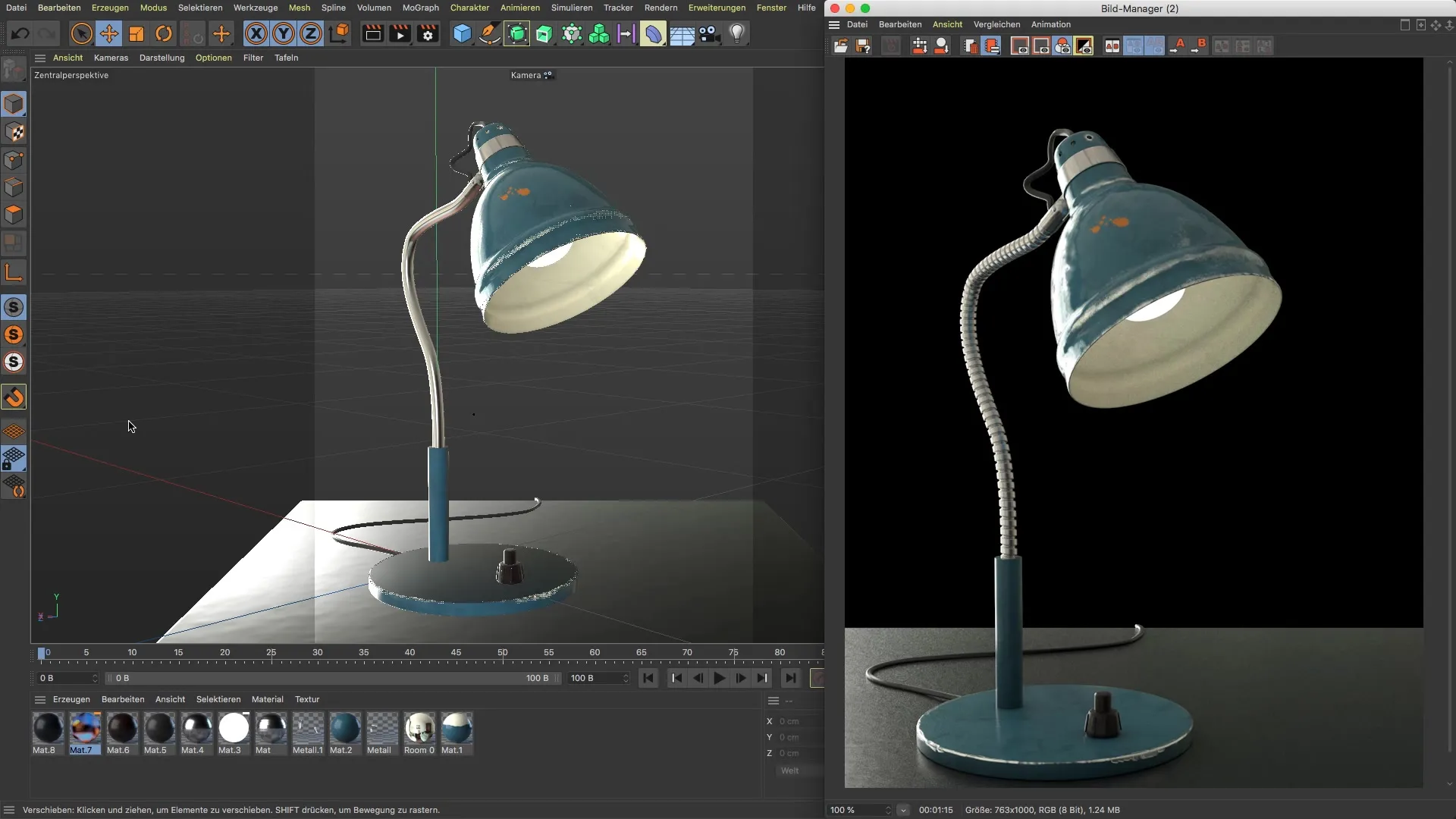The height and width of the screenshot is (819, 1456).
Task: Open the MoGraph Cloner icon
Action: coord(599,33)
